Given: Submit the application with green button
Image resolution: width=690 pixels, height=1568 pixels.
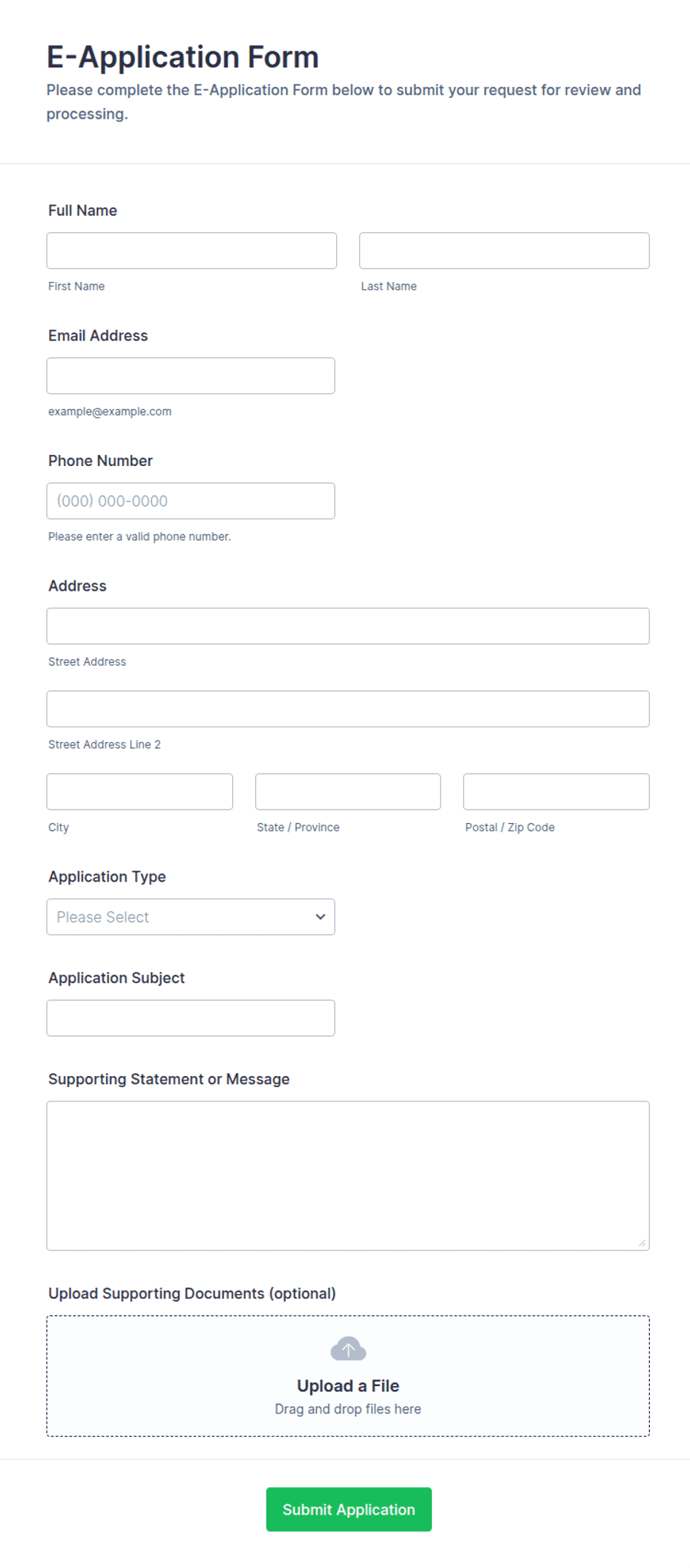Looking at the screenshot, I should tap(349, 1509).
